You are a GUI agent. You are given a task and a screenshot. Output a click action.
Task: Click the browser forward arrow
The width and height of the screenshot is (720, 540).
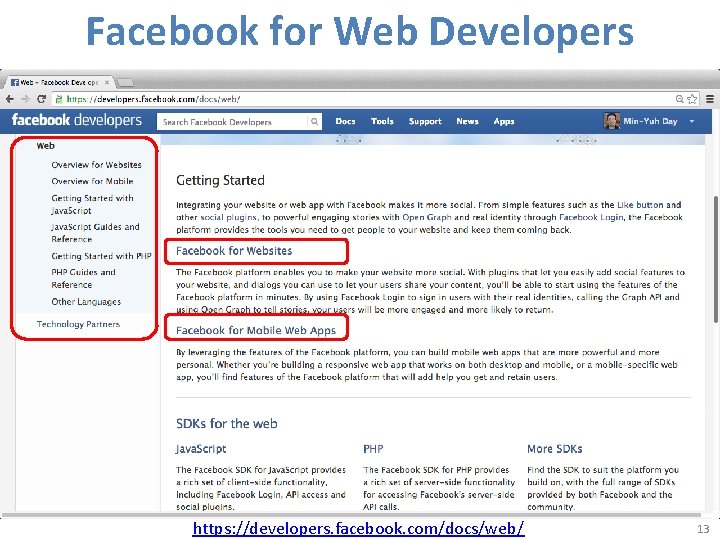26,99
